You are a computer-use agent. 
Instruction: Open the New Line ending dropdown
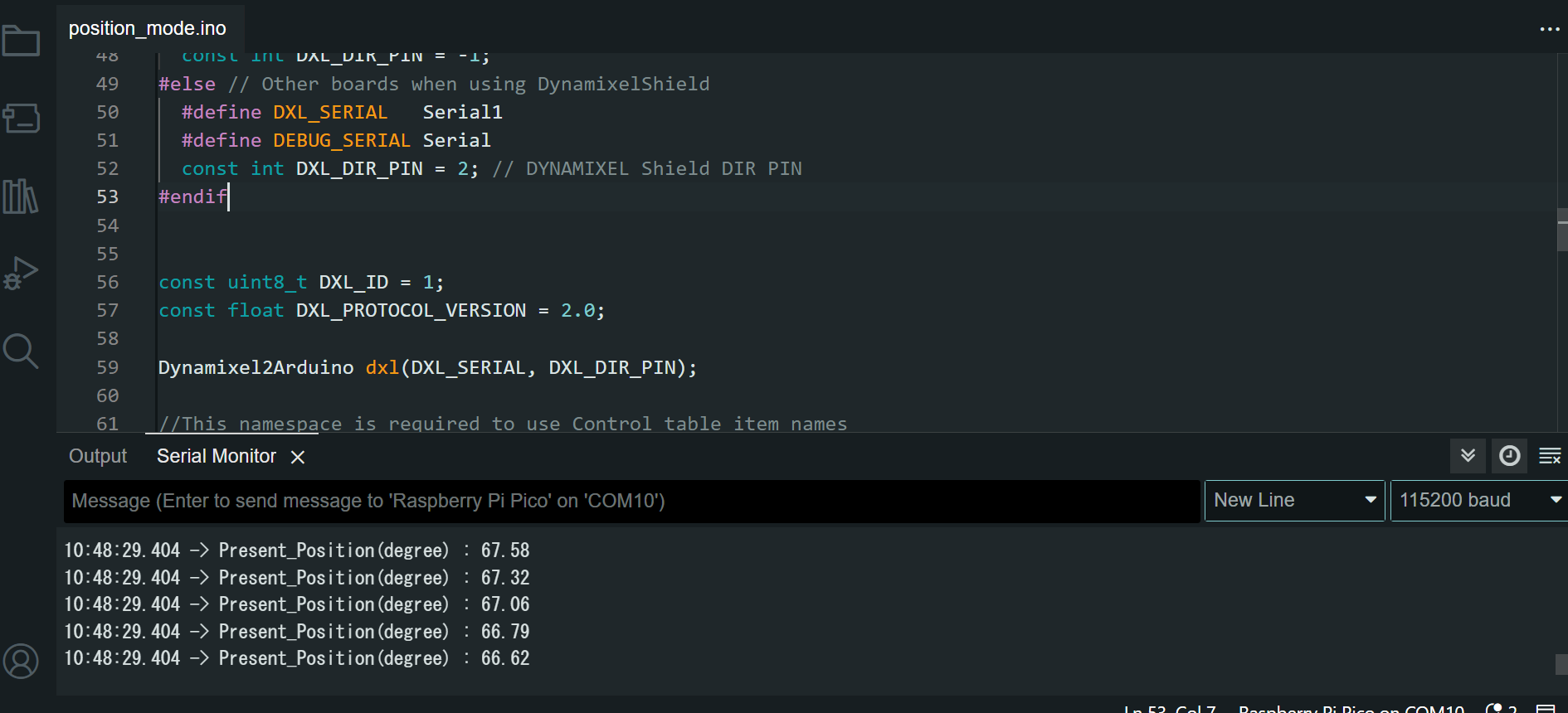[1294, 501]
